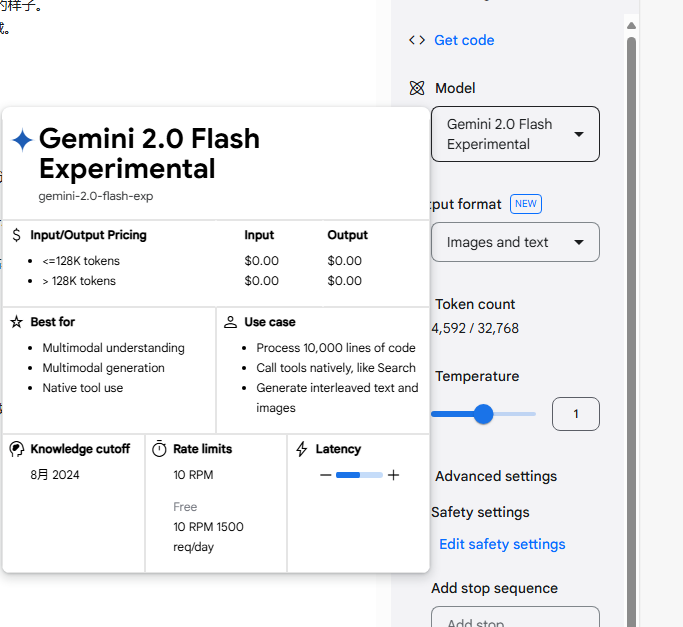Click the dollar sign pricing icon
This screenshot has width=683, height=627.
point(17,235)
